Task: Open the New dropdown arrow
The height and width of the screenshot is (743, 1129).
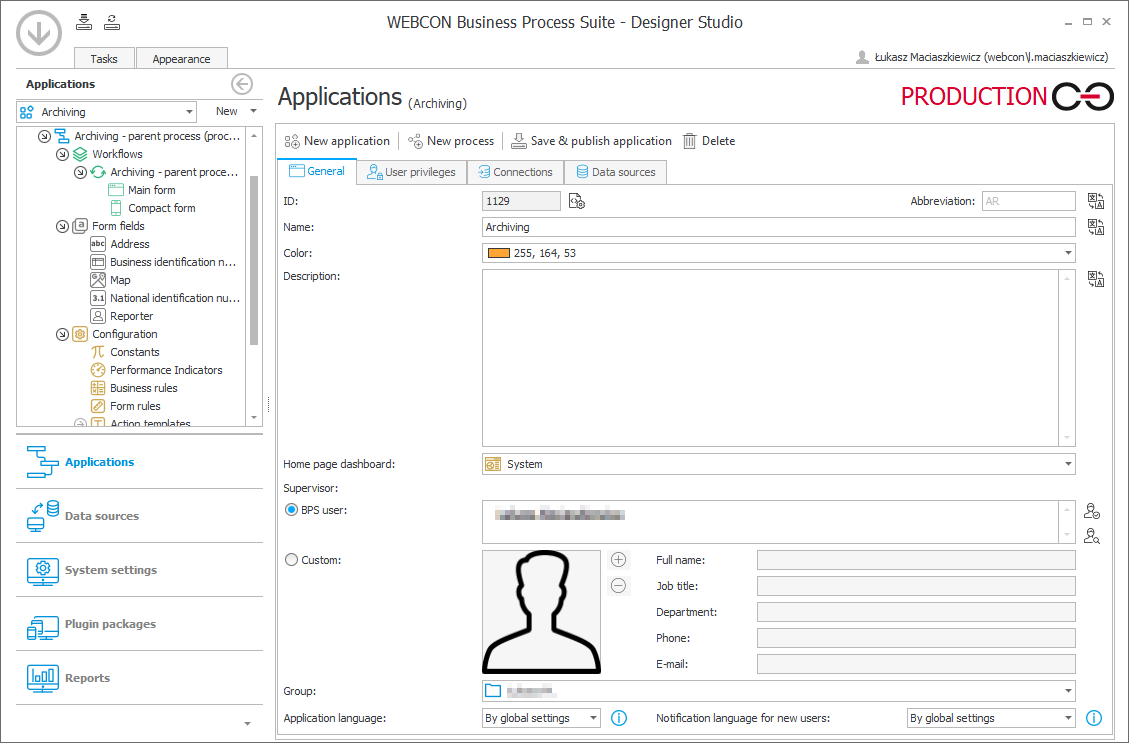Action: tap(253, 112)
